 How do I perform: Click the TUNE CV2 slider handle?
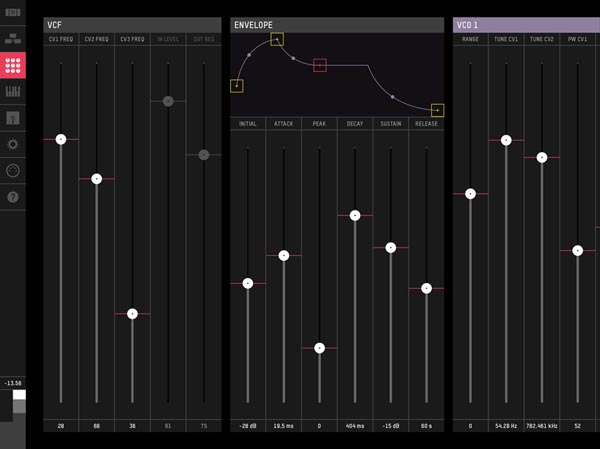point(542,157)
